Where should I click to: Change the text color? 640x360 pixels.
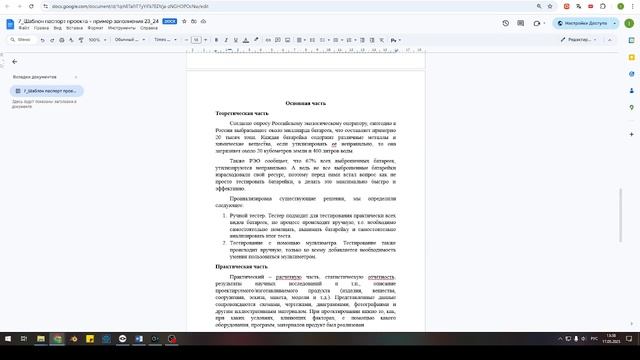pos(246,40)
